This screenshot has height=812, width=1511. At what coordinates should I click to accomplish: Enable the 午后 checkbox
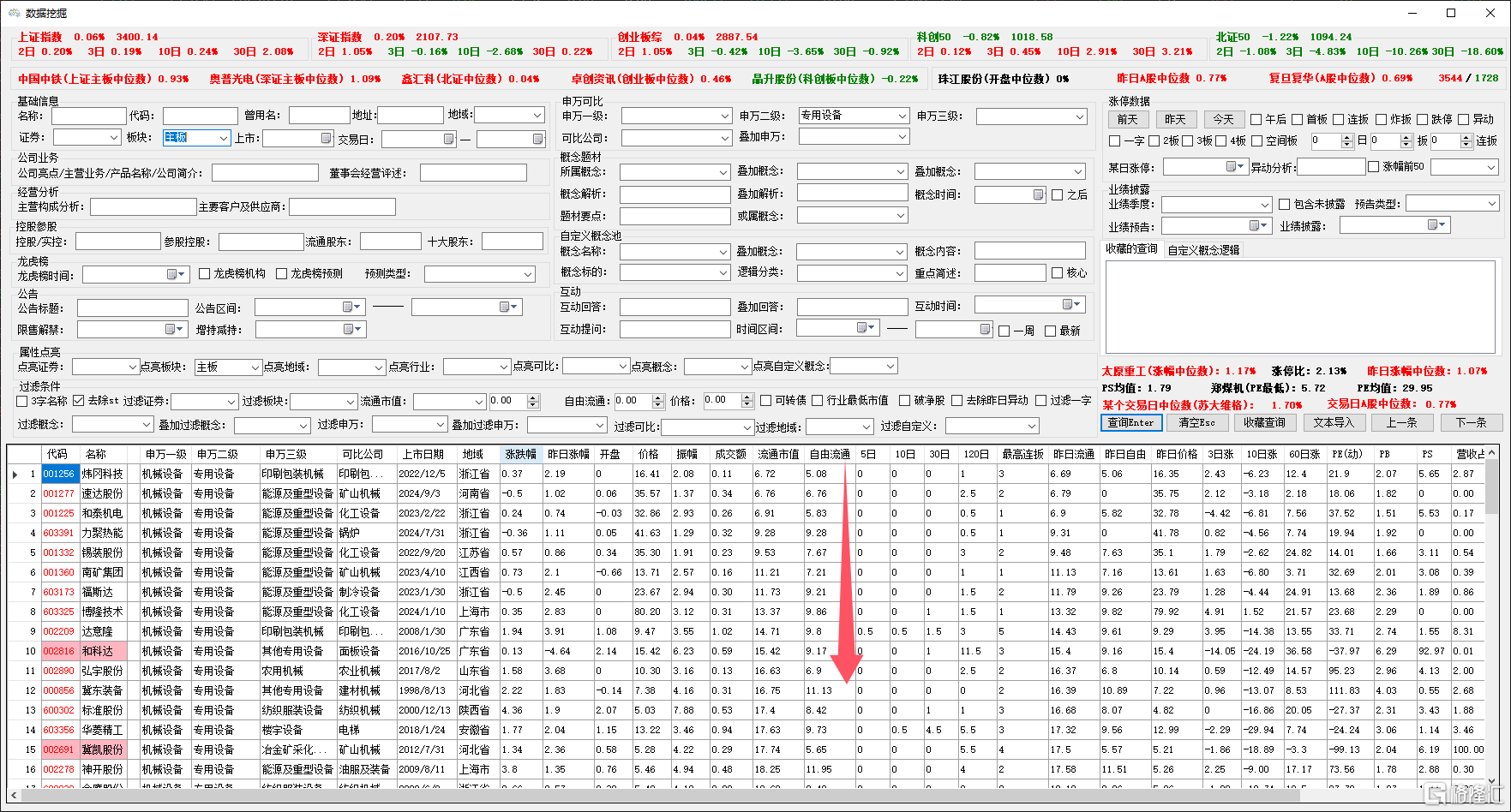pos(1256,119)
